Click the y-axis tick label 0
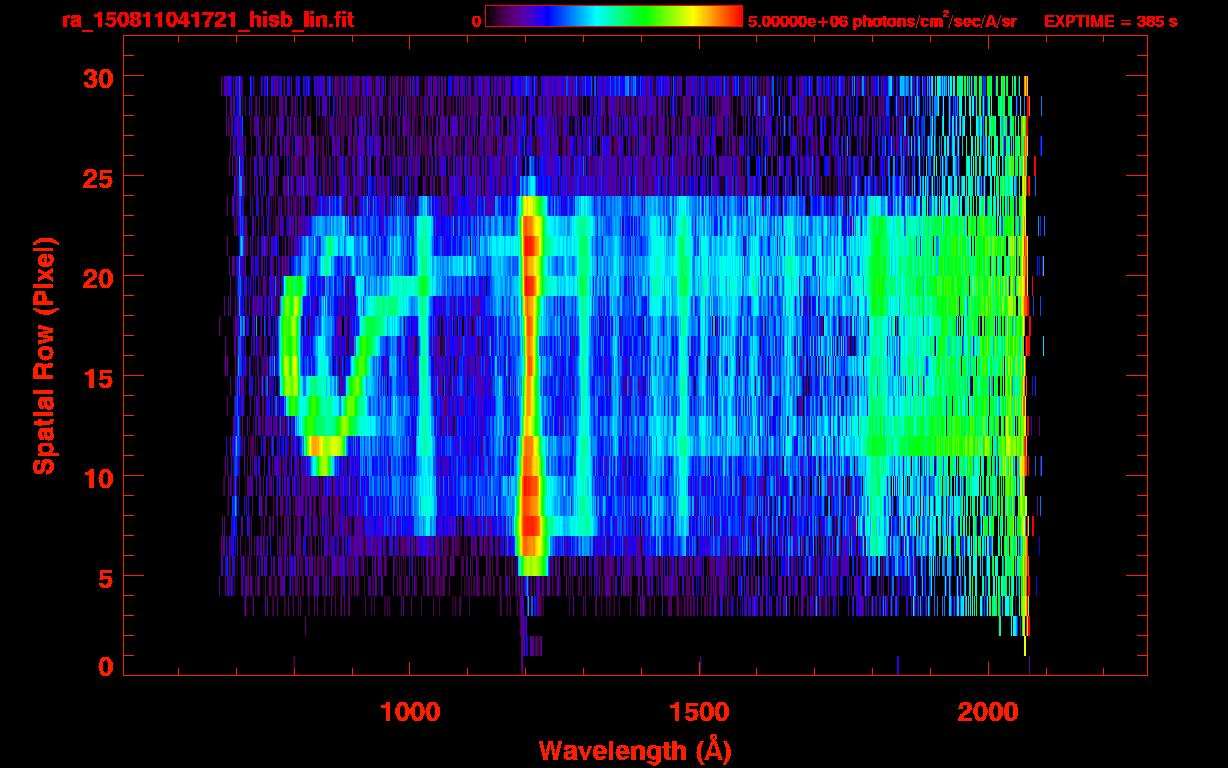This screenshot has width=1228, height=768. [105, 666]
